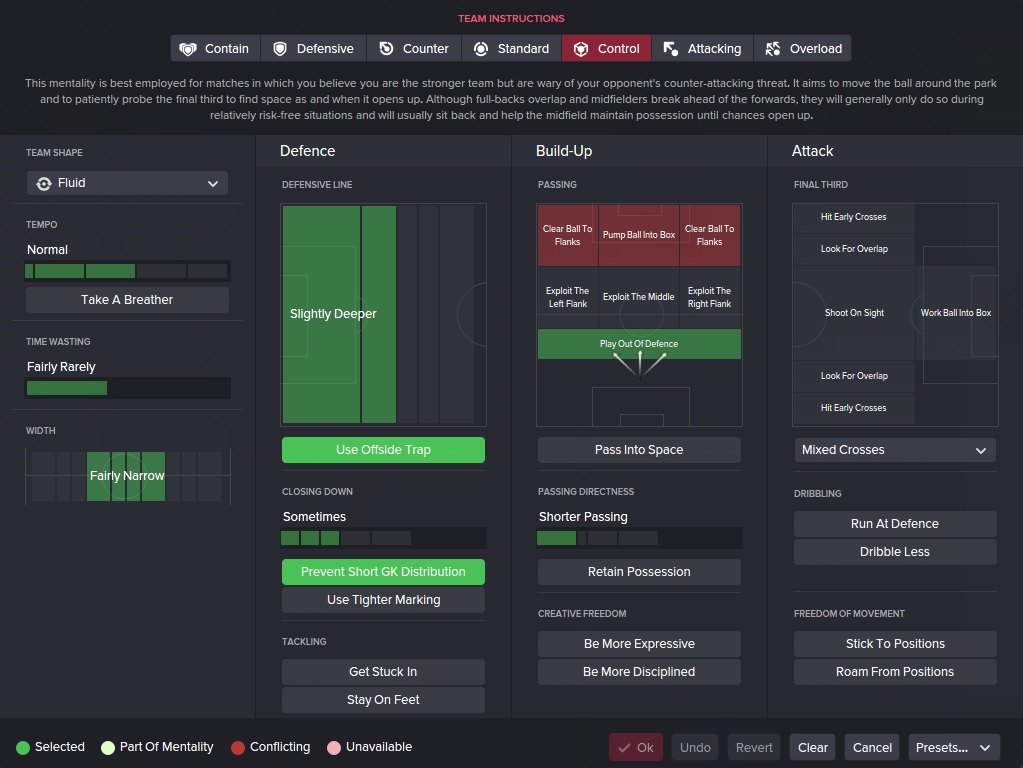Click the Fluid team shape icon
Screen dimensions: 1023x768
pyautogui.click(x=44, y=183)
